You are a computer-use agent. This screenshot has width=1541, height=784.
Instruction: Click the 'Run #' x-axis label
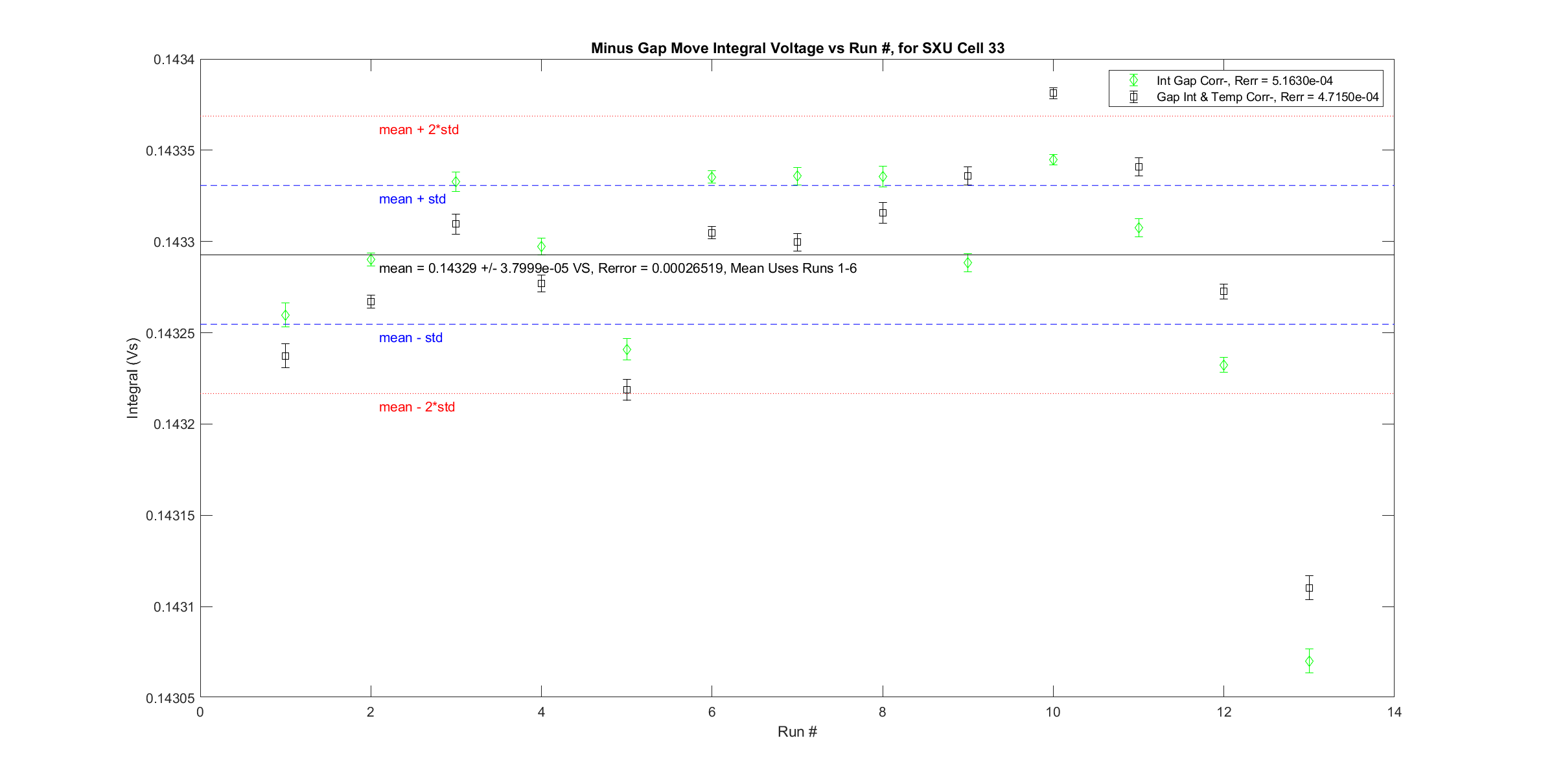(797, 732)
